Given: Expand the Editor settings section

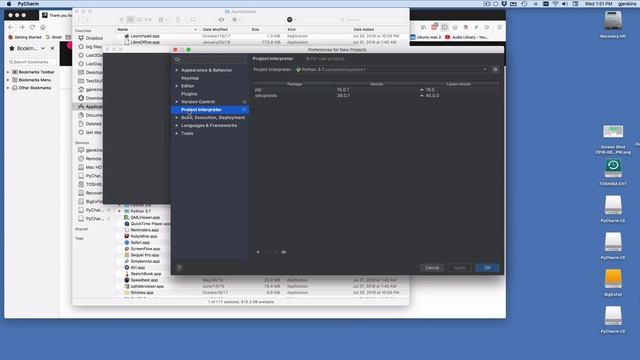Looking at the screenshot, I should 177,86.
